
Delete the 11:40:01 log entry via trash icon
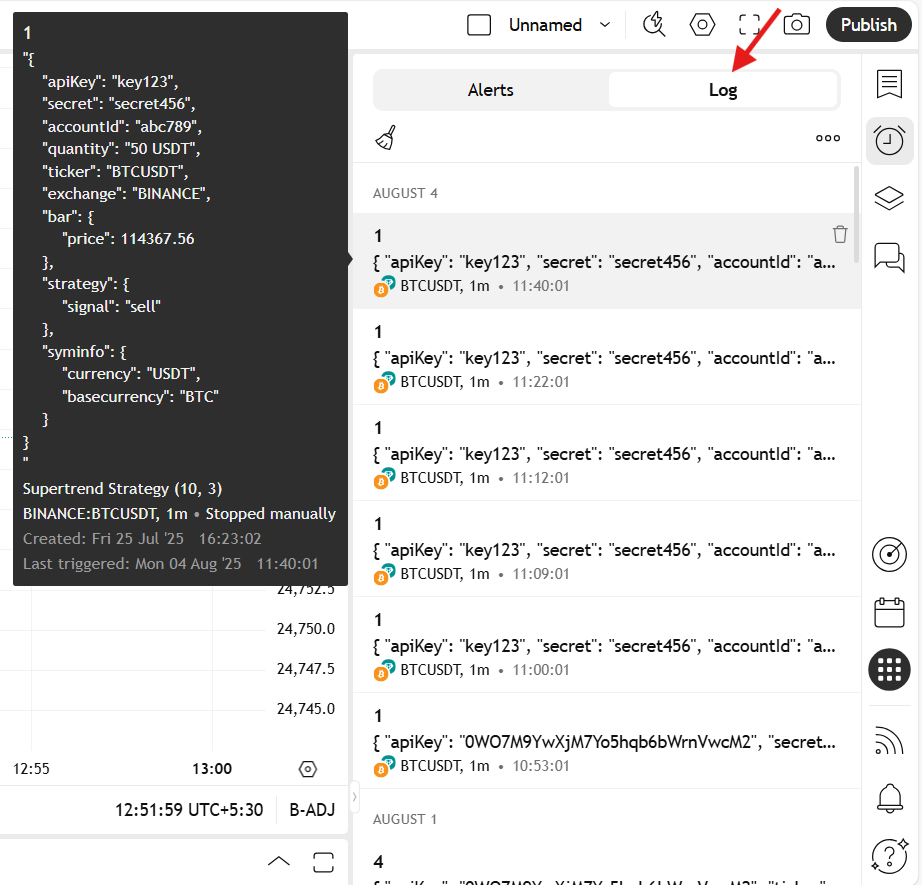click(840, 234)
